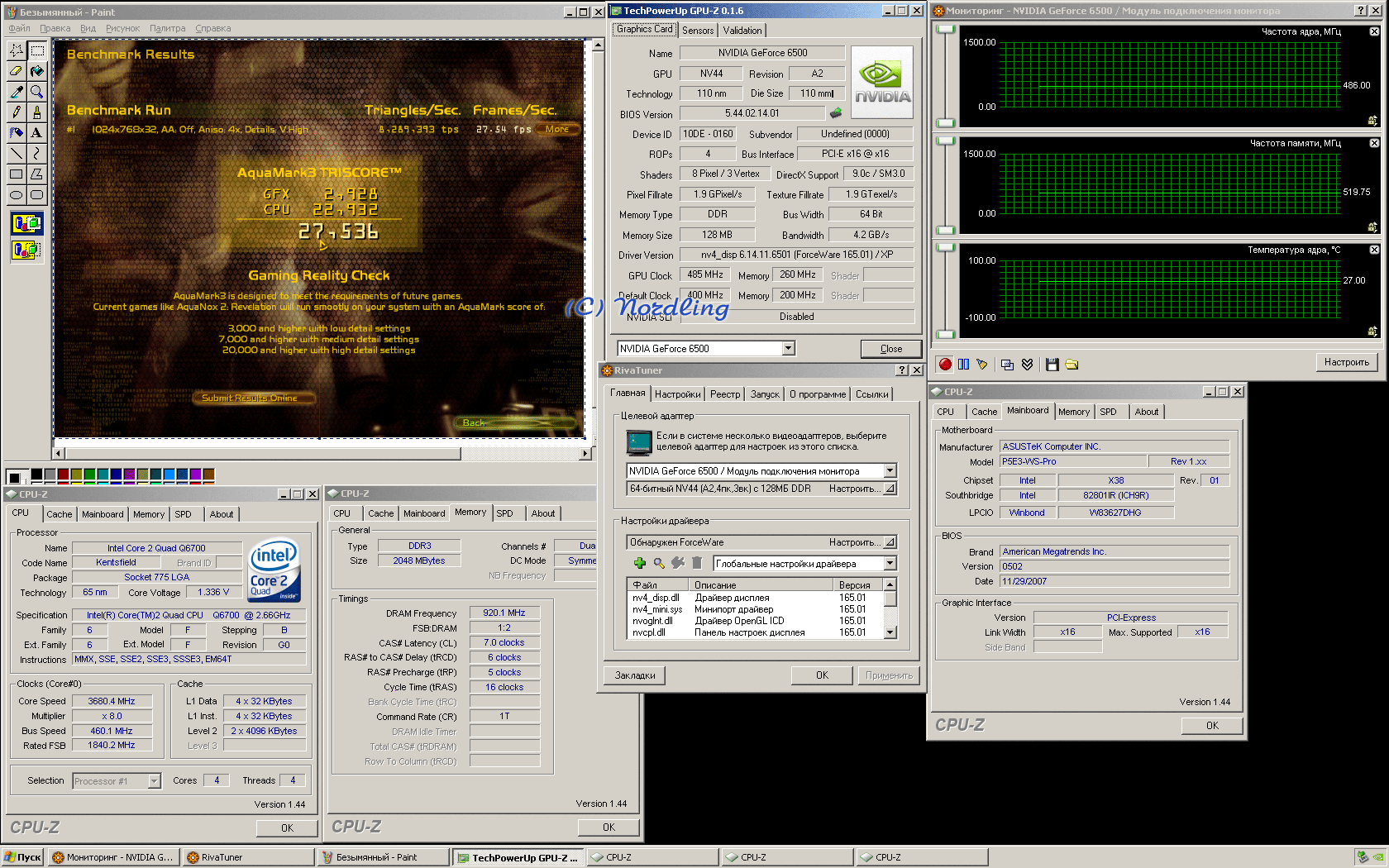Click the down arrow of the driver files list
The width and height of the screenshot is (1389, 868).
click(890, 632)
